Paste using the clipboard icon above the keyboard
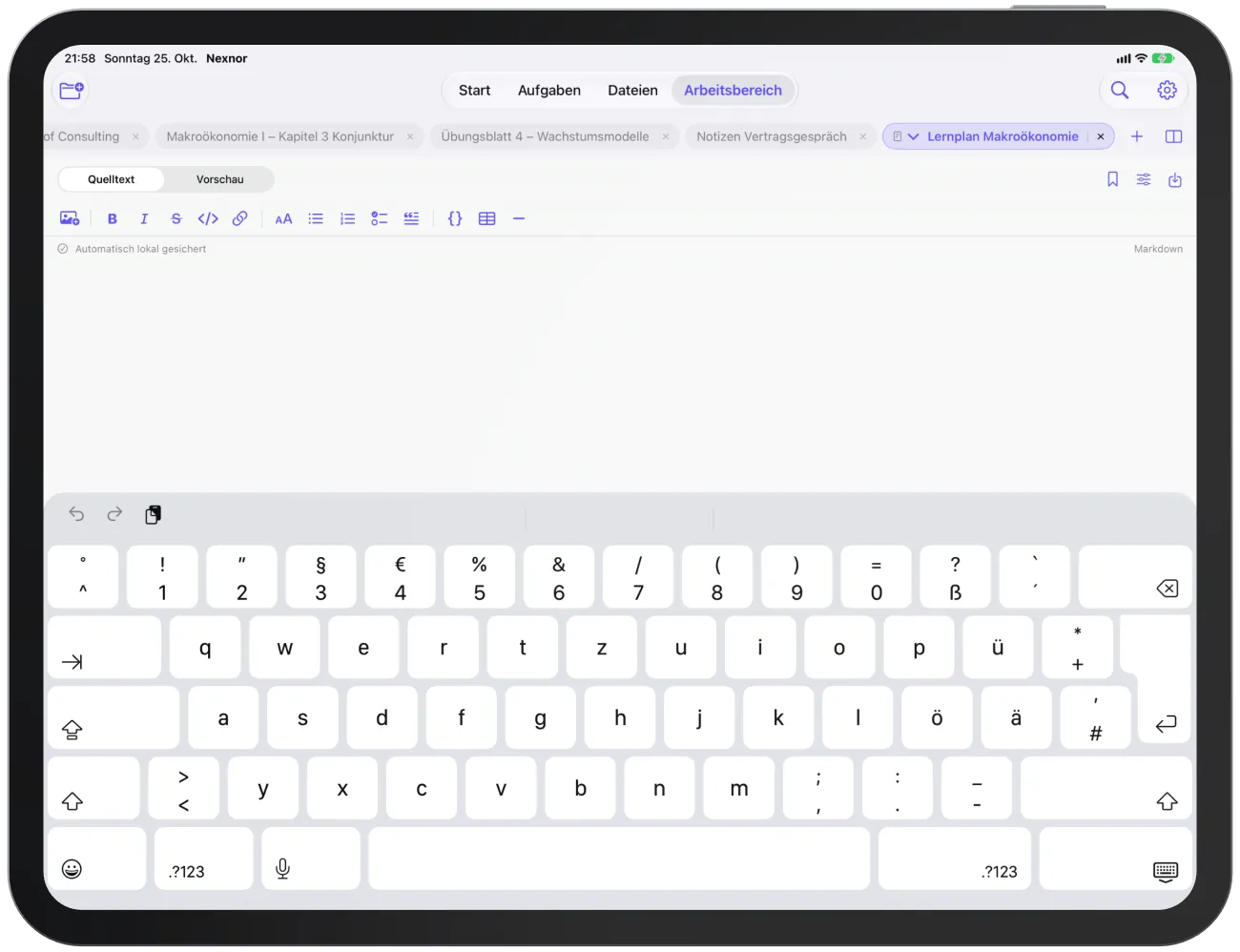This screenshot has width=1240, height=952. point(153,514)
